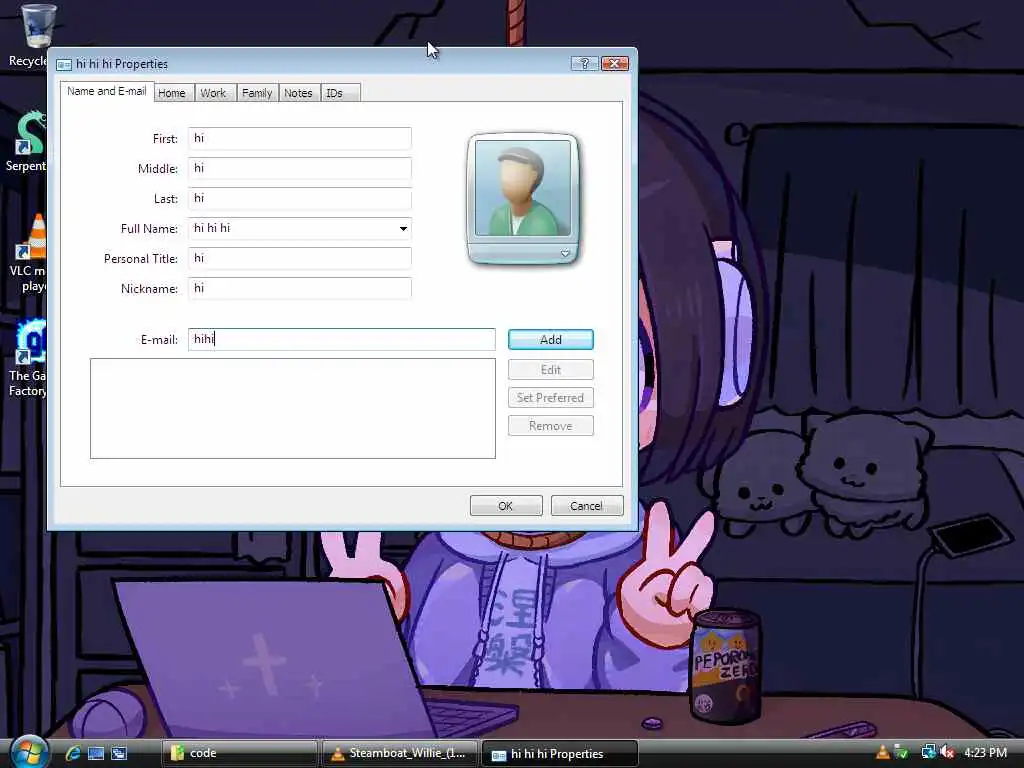1024x768 pixels.
Task: Click Show Desktop quick launch icon
Action: (96, 753)
